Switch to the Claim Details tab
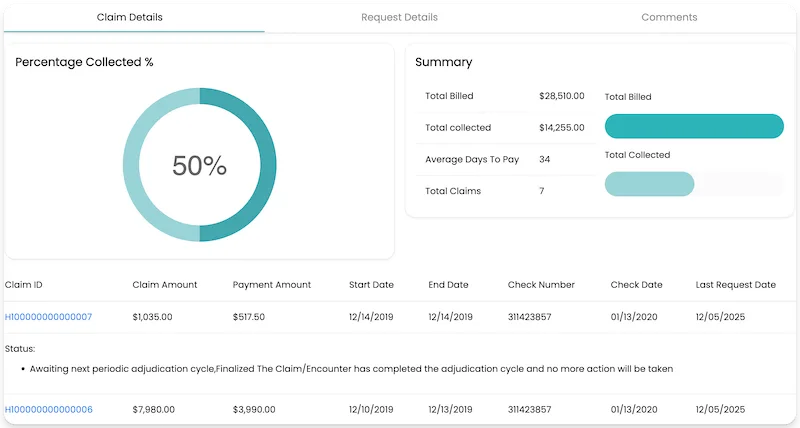 tap(130, 17)
